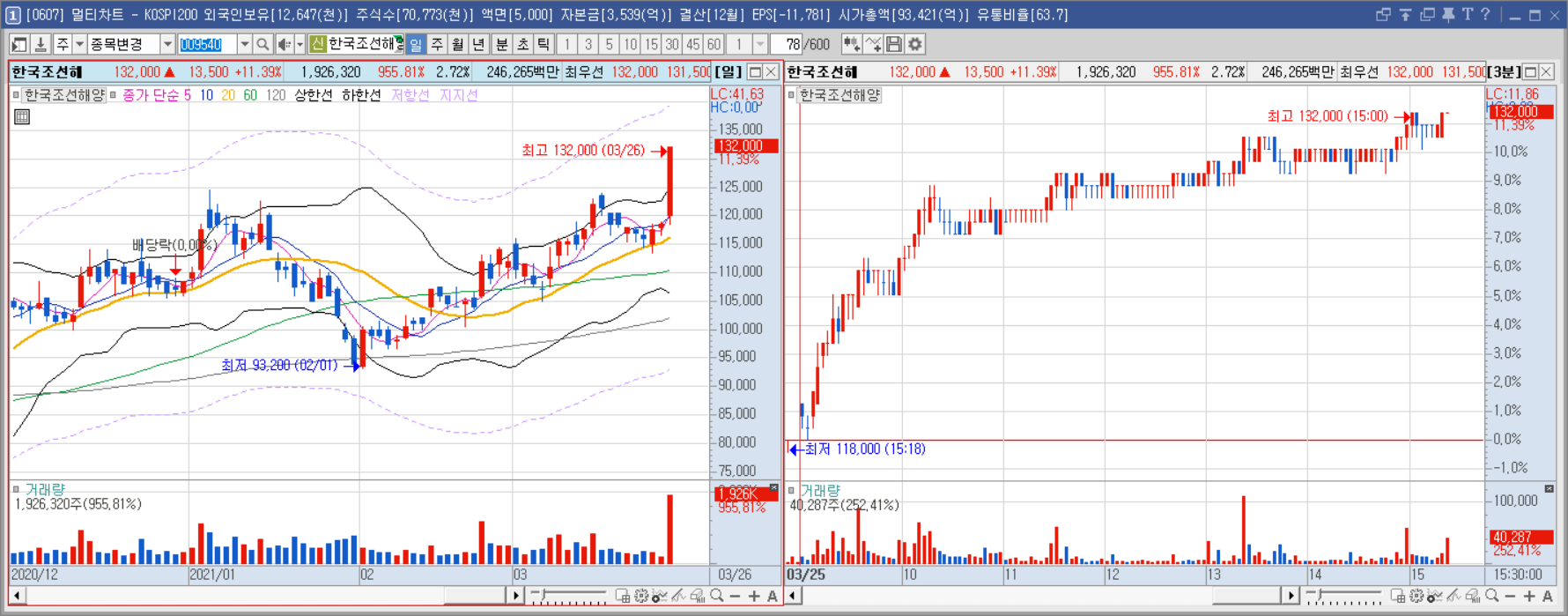1568x616 pixels.
Task: Maximize the 3분 chart pane
Action: [1530, 72]
